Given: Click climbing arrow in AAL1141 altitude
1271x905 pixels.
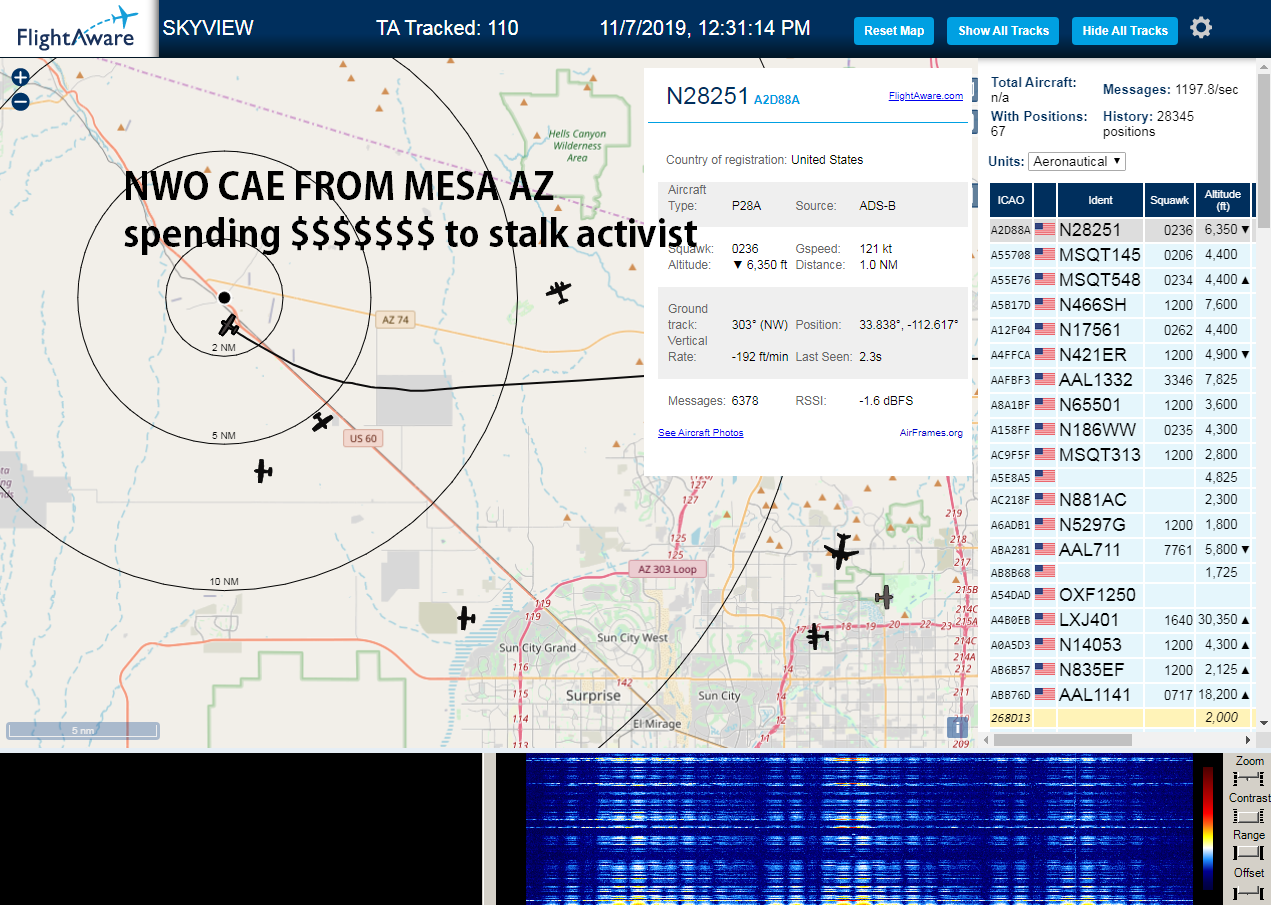Looking at the screenshot, I should (1245, 694).
